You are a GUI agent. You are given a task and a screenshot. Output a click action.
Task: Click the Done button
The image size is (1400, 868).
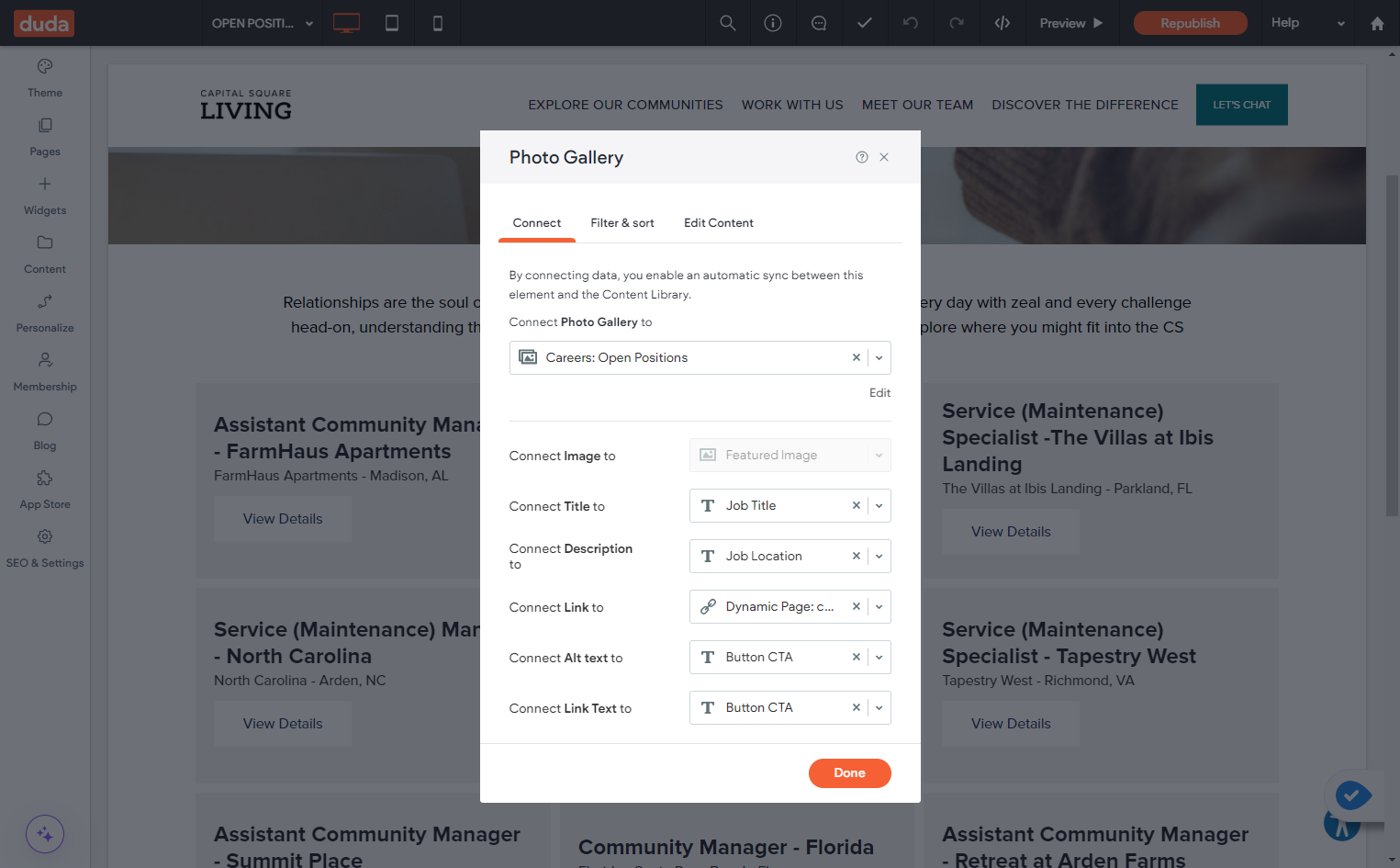[x=850, y=773]
